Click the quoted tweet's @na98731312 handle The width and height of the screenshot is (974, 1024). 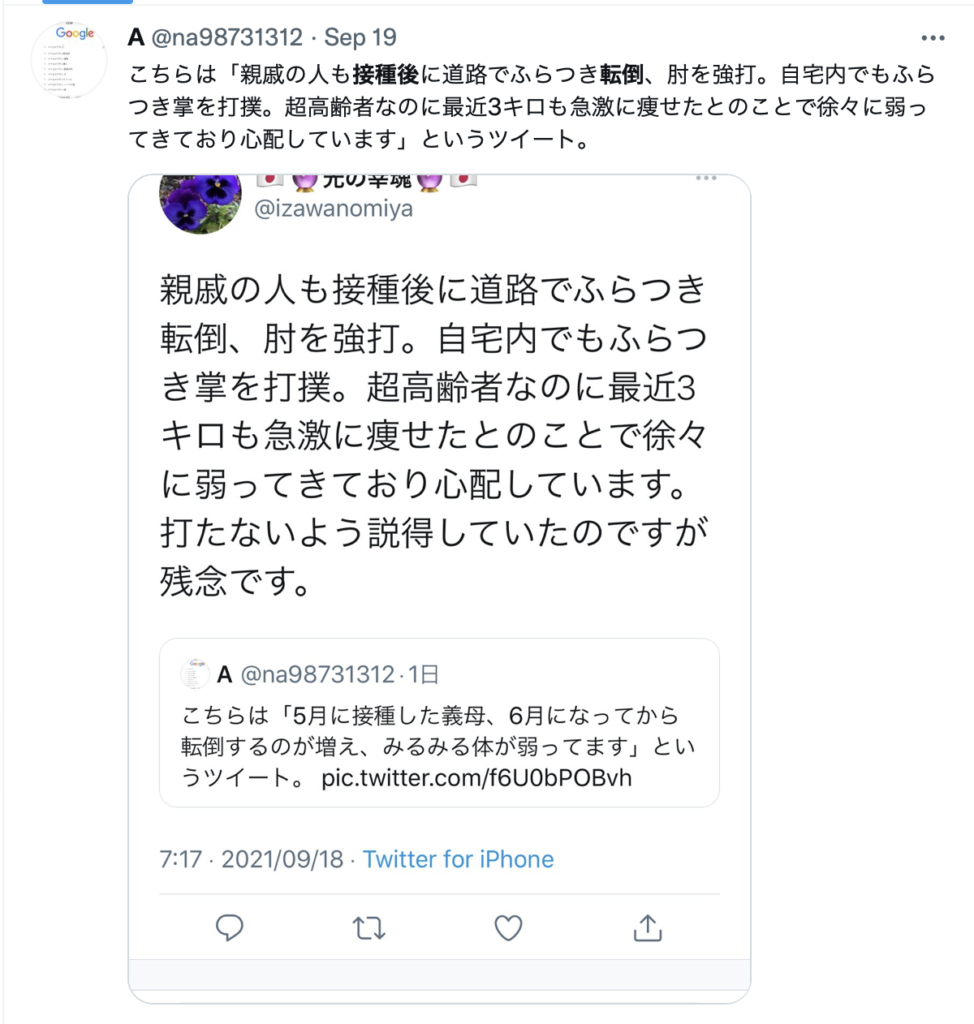(x=317, y=674)
